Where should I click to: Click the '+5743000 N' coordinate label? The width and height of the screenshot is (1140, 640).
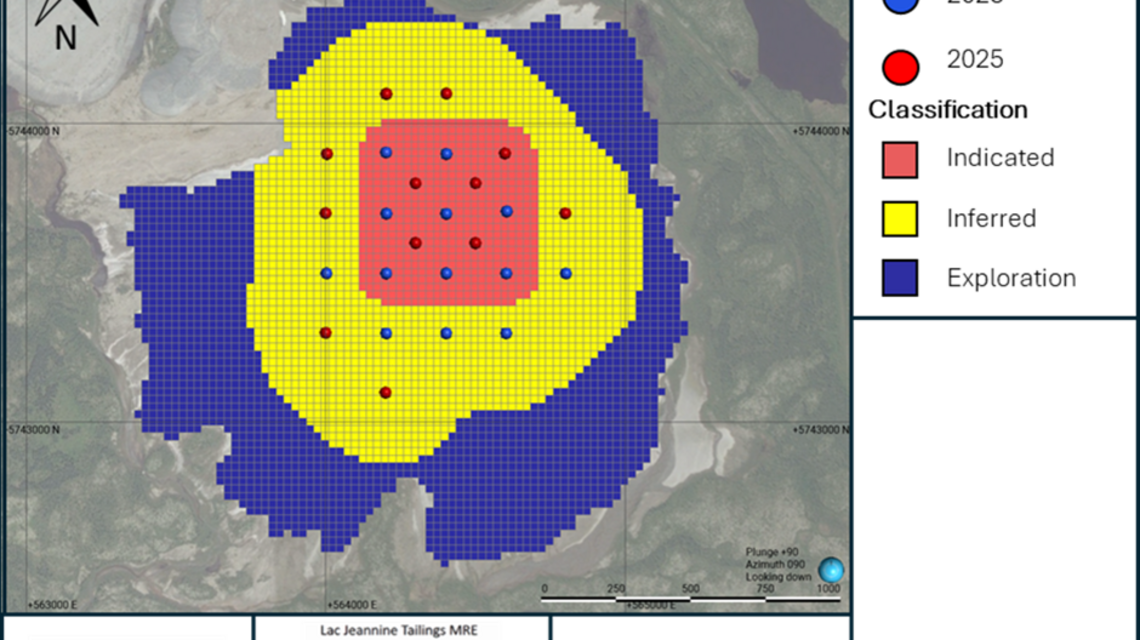pos(820,430)
